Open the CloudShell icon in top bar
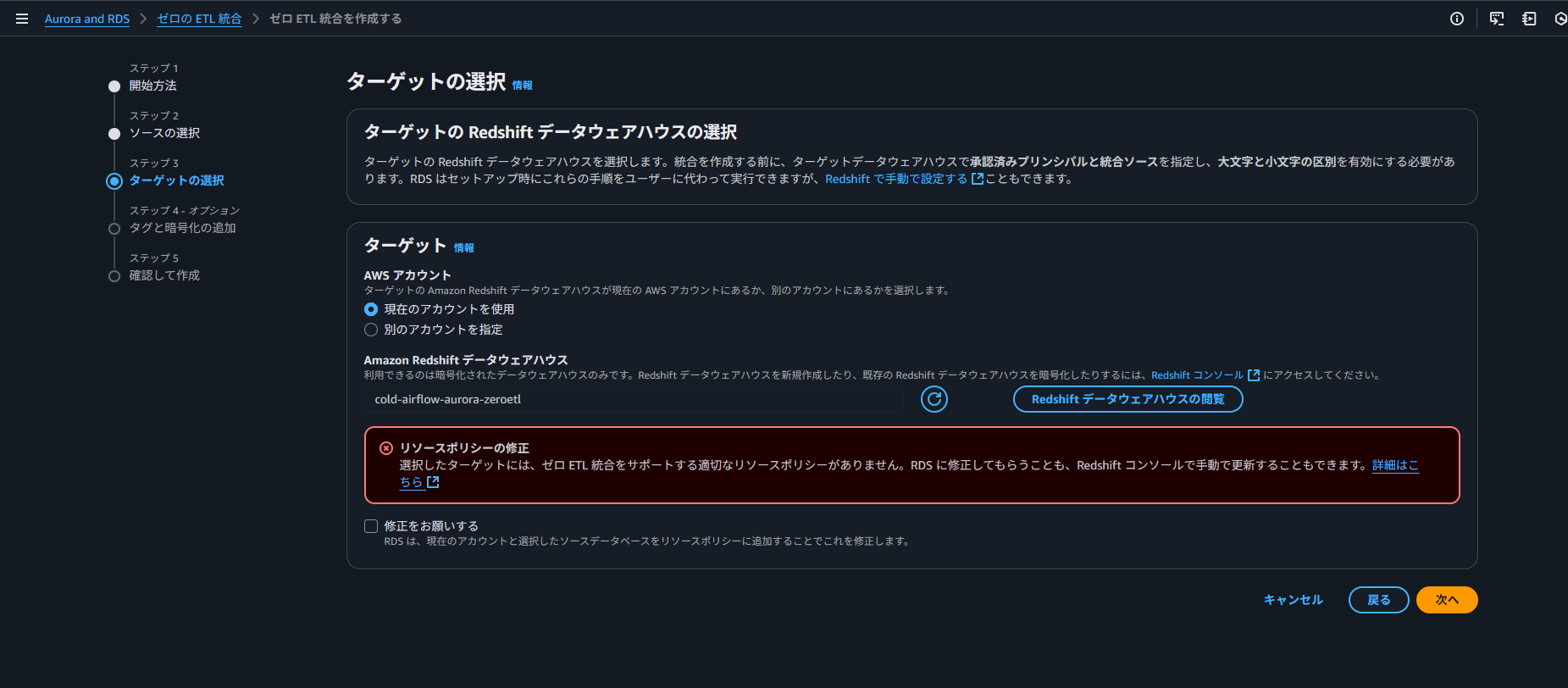 pyautogui.click(x=1497, y=19)
